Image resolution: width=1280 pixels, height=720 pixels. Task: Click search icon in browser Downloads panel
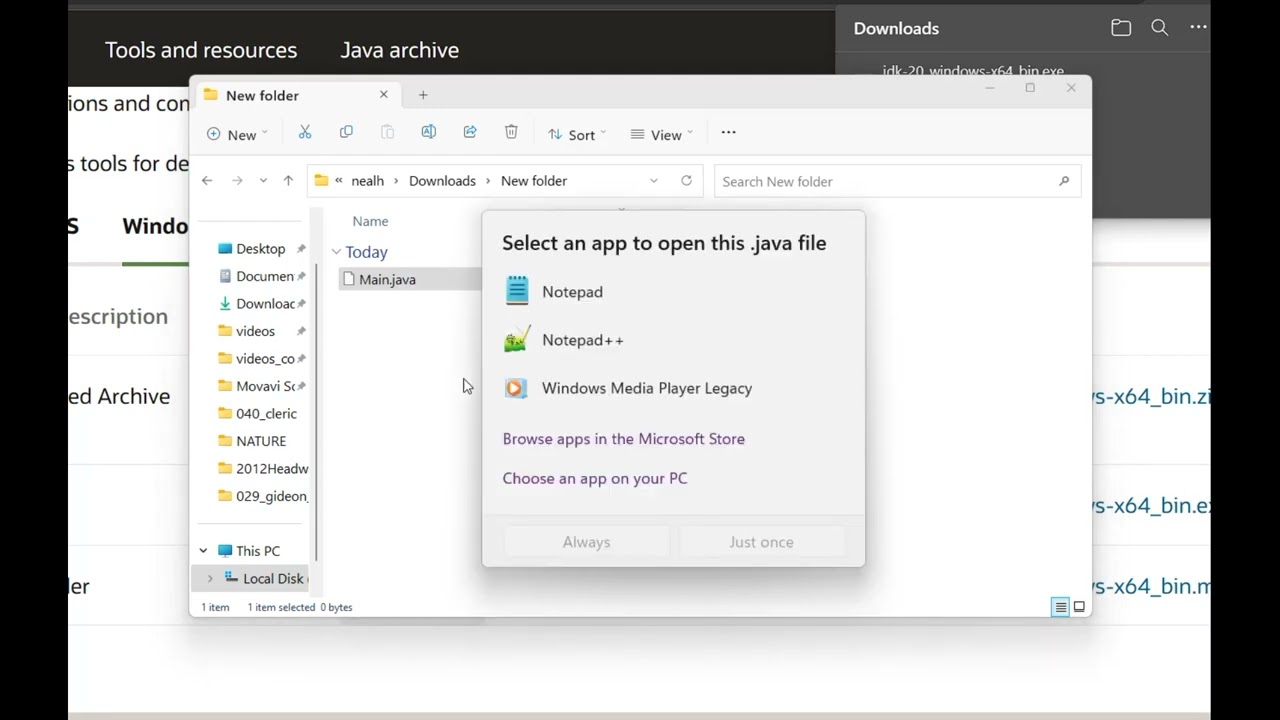[x=1160, y=28]
